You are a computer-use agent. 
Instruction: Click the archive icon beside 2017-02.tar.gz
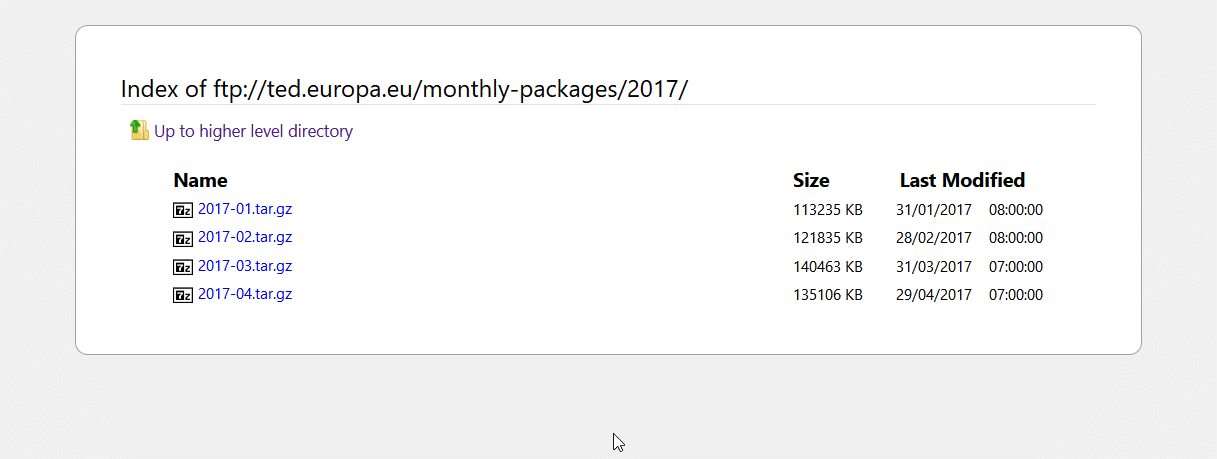tap(183, 238)
